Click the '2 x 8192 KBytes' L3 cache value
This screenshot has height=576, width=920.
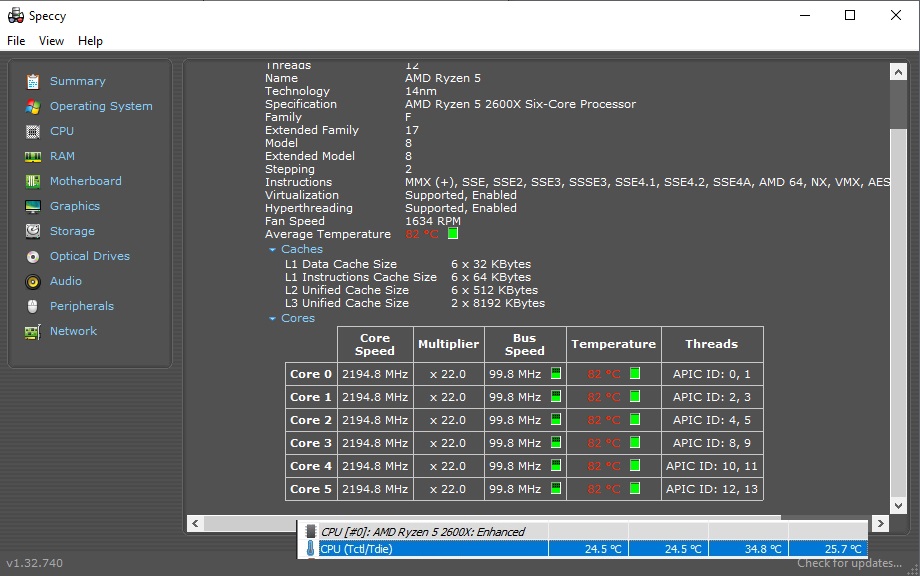[x=498, y=303]
